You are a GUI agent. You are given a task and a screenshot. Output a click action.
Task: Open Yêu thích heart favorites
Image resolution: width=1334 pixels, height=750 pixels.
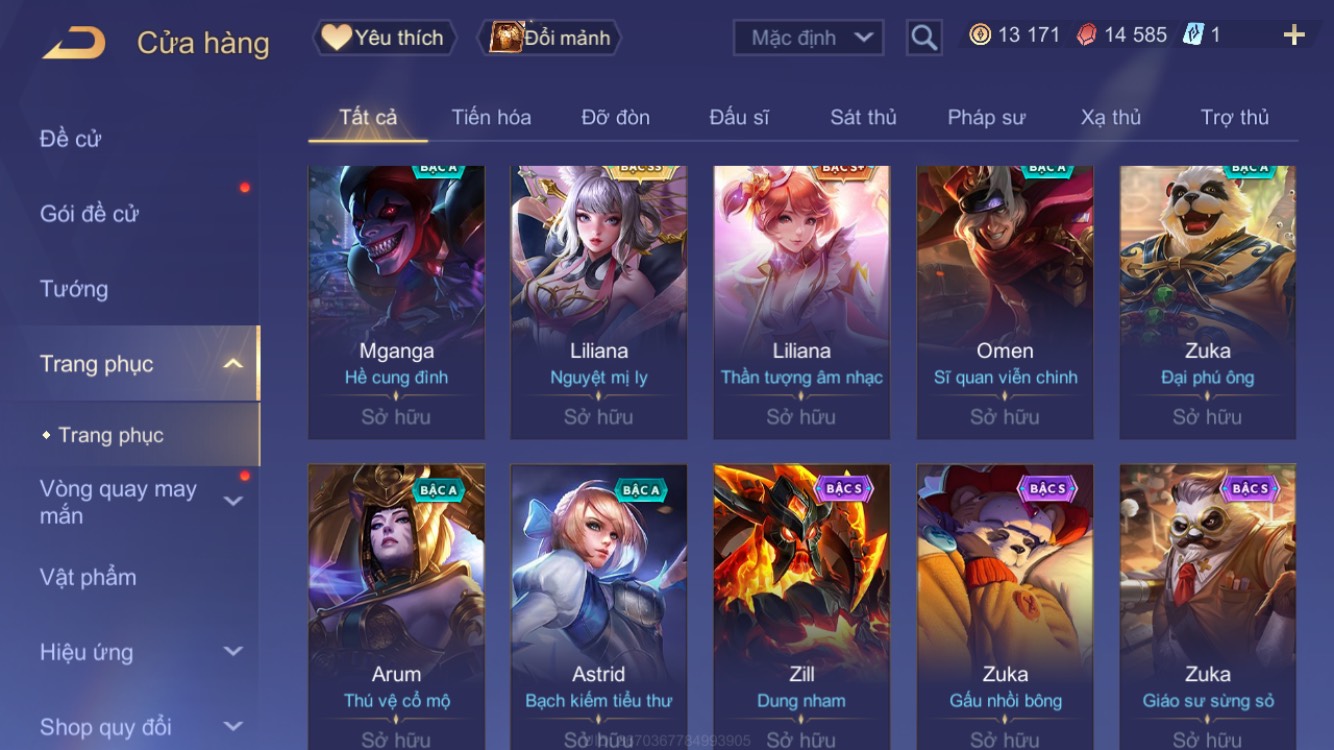(384, 38)
